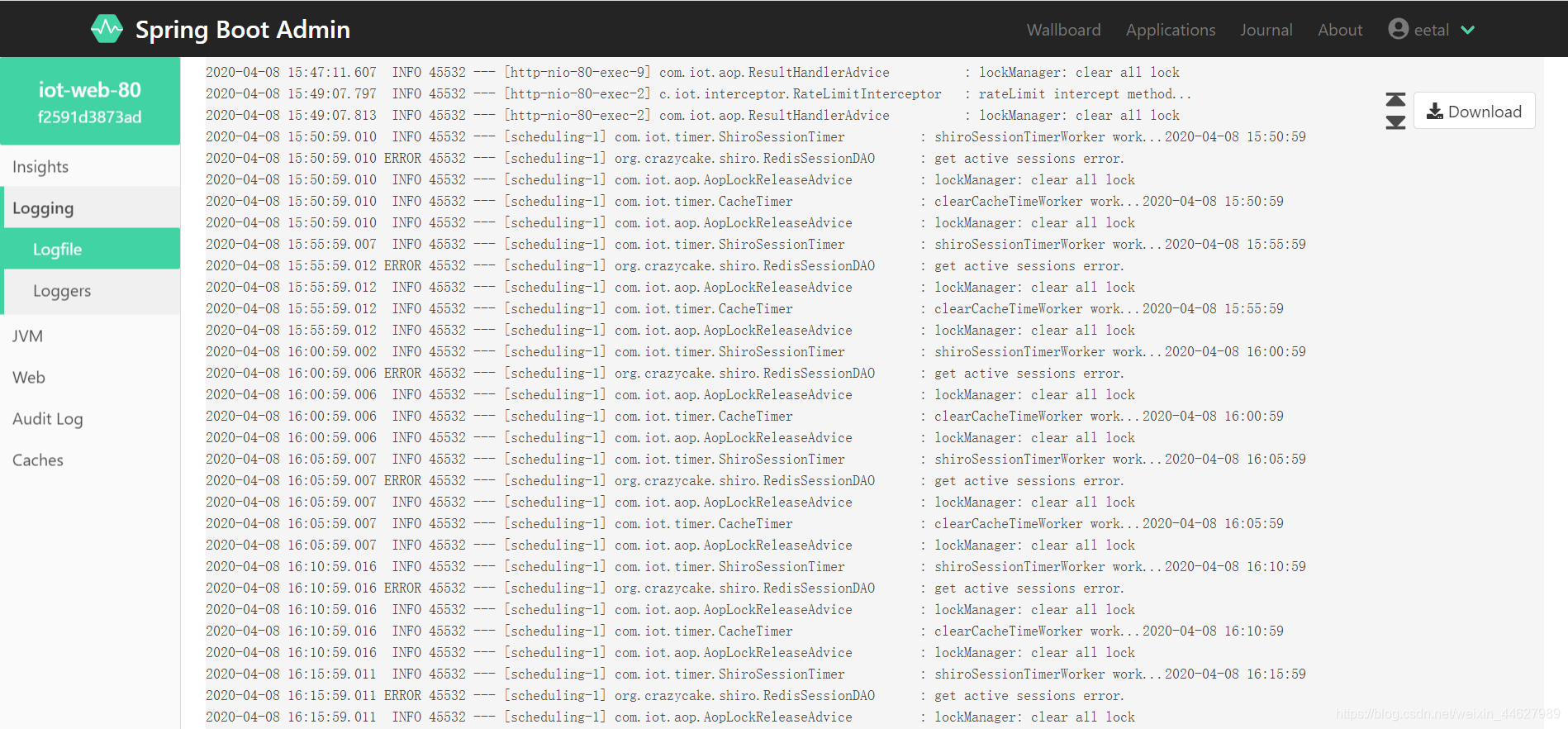Select log line with rateLimit intercept method
Image resolution: width=1568 pixels, height=729 pixels.
click(x=698, y=94)
